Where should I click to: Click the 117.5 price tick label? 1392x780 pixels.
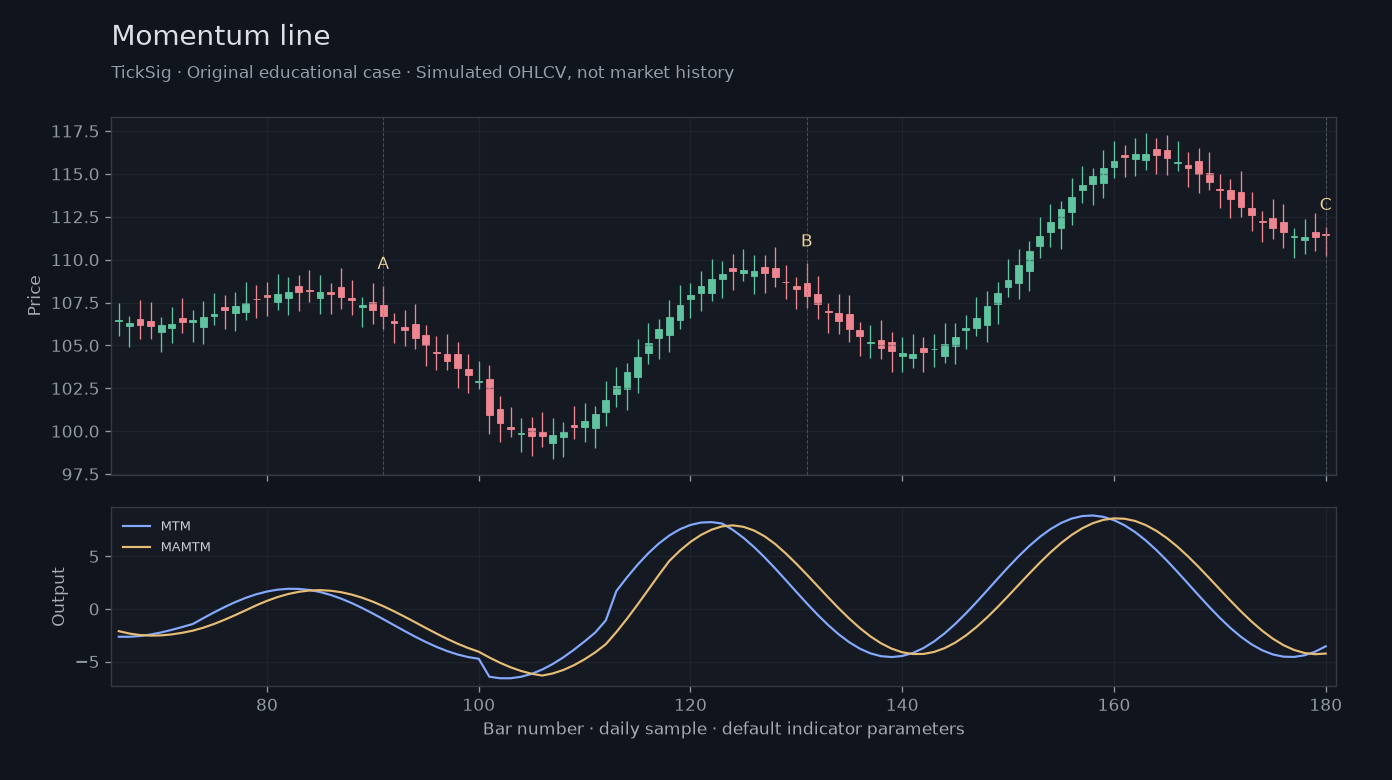pyautogui.click(x=77, y=132)
